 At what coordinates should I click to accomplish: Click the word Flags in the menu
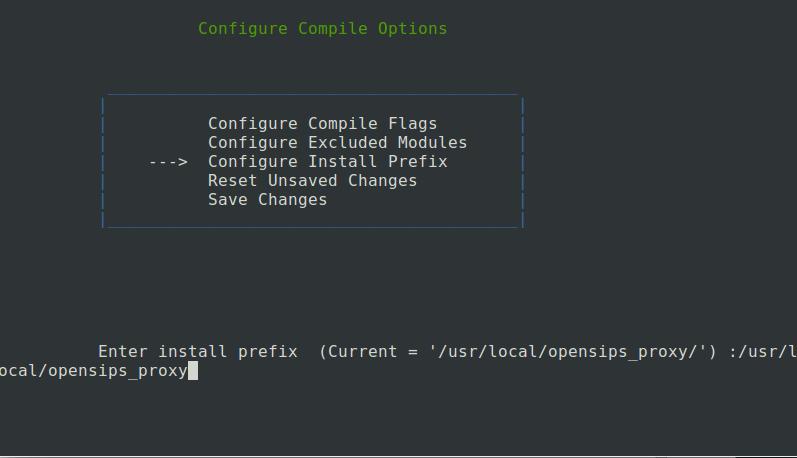tap(413, 124)
